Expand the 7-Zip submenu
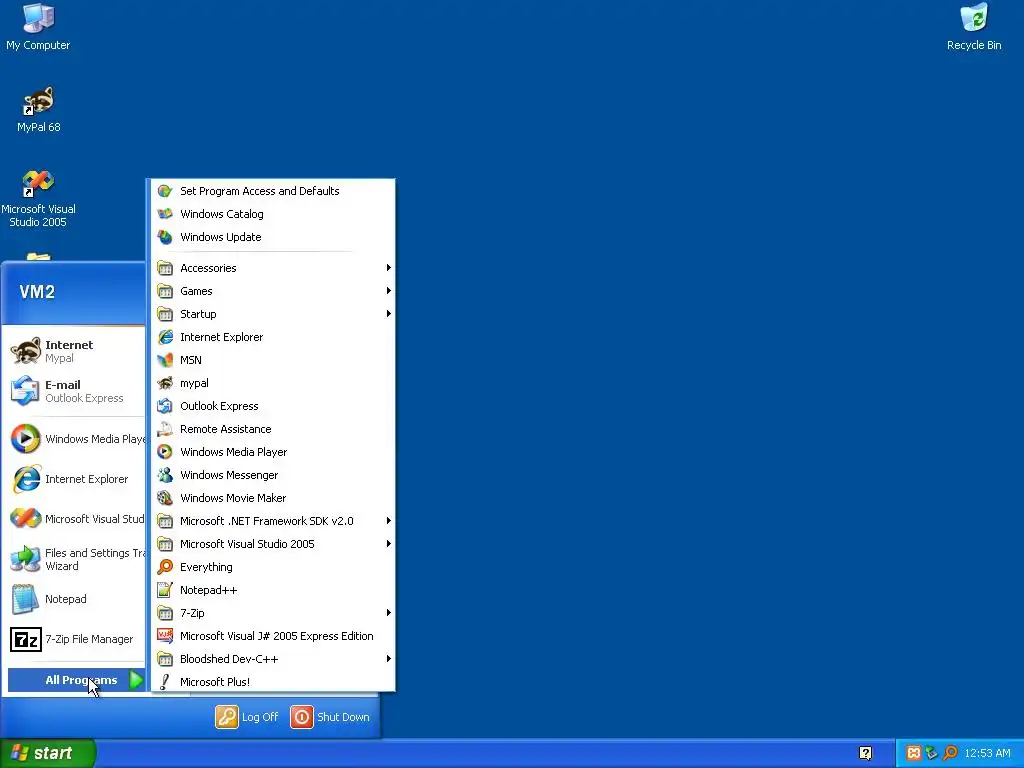The height and width of the screenshot is (768, 1024). (x=274, y=613)
